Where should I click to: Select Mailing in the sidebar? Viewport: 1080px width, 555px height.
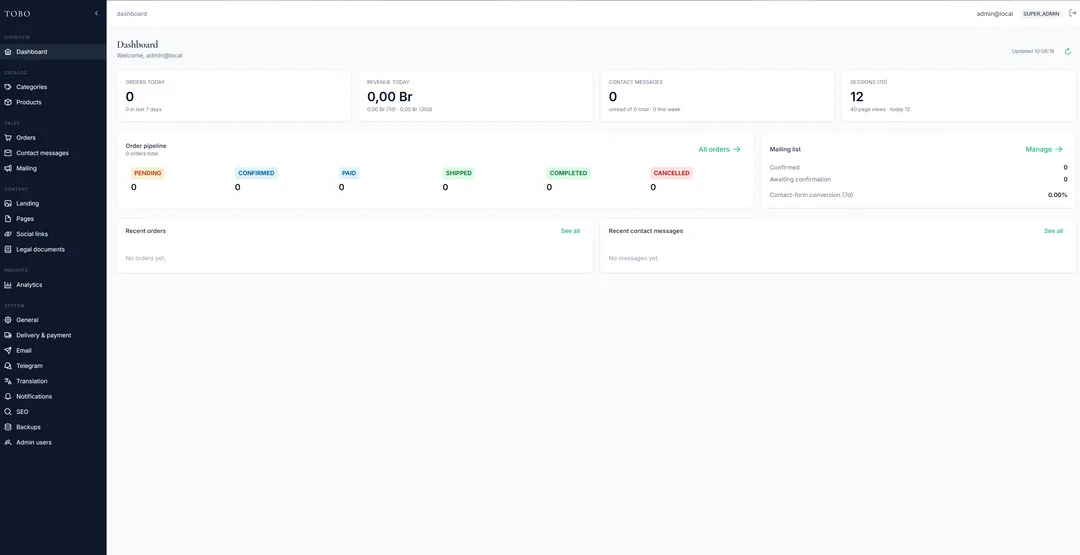53,168
